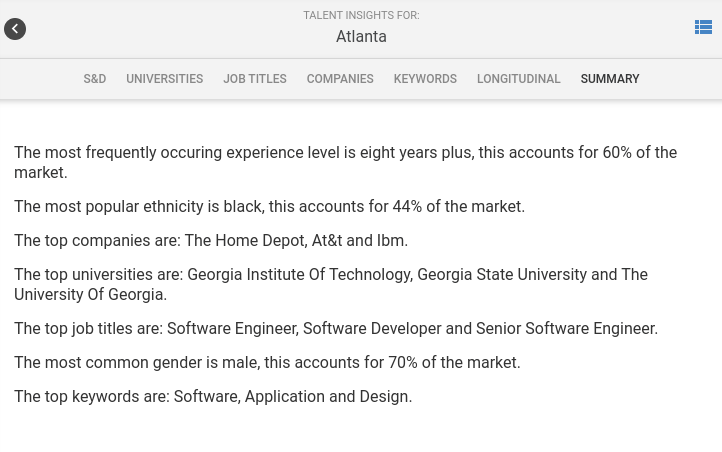Screen dimensions: 722x452
Task: Select the experience level summary sentence
Action: click(345, 162)
